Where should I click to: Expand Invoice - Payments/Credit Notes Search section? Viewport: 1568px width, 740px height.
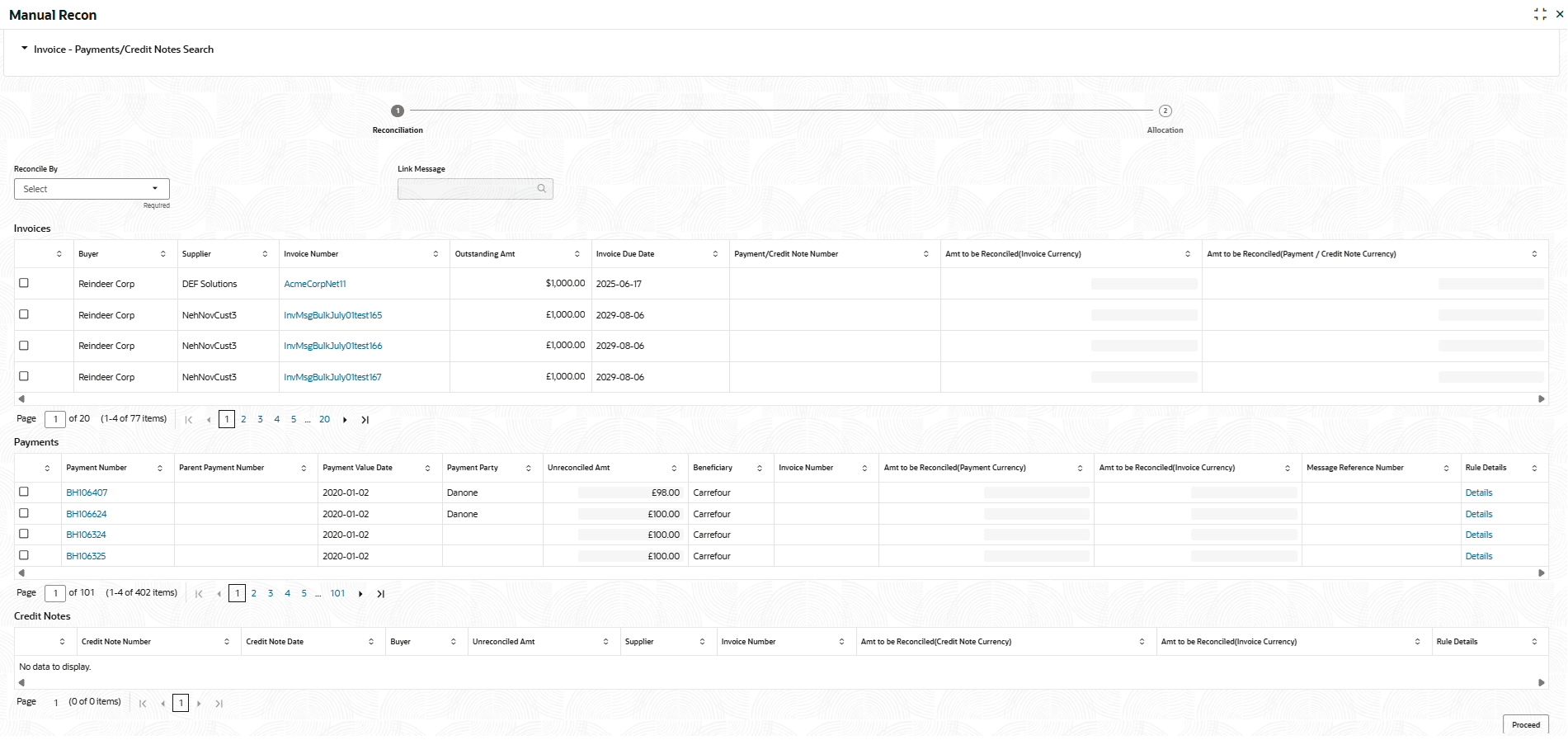25,49
